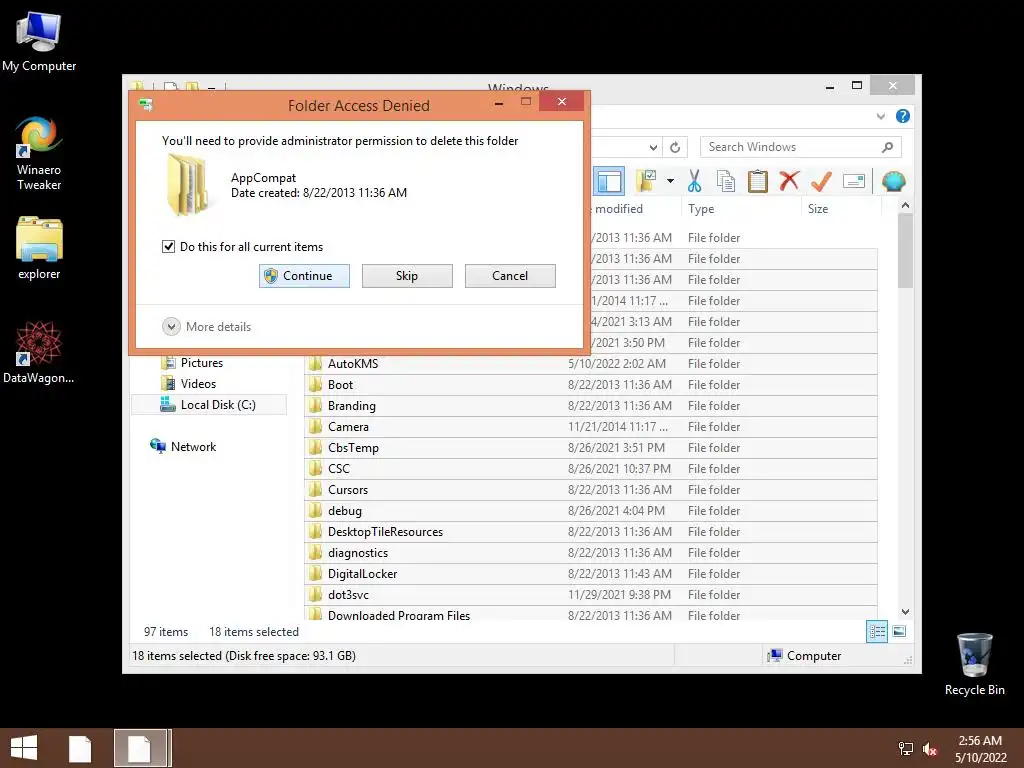Screen dimensions: 1024x768
Task: Sort by Date modified column header
Action: 618,209
